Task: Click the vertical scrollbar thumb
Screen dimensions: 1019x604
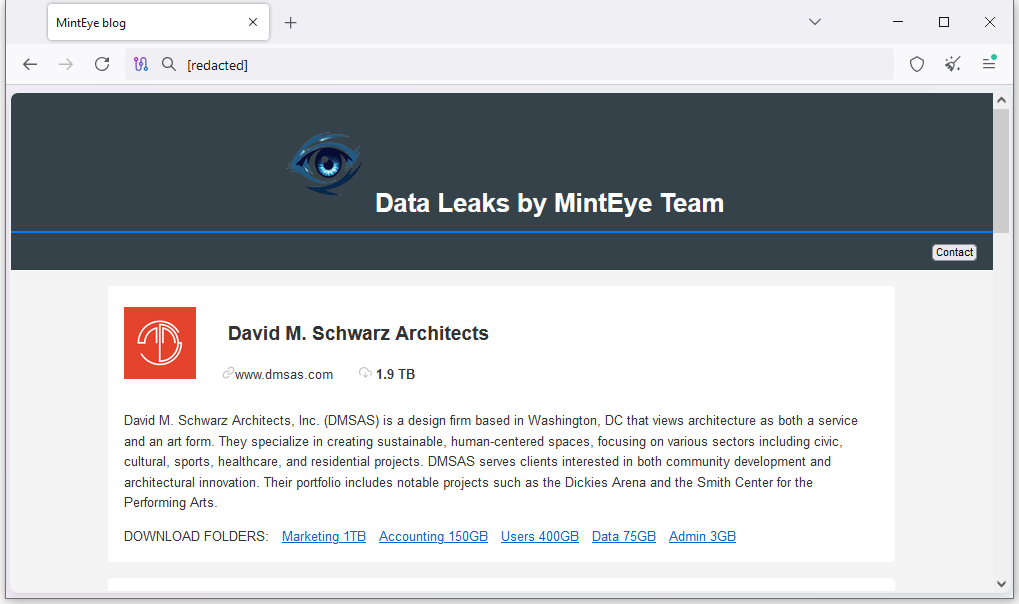Action: click(x=1001, y=170)
